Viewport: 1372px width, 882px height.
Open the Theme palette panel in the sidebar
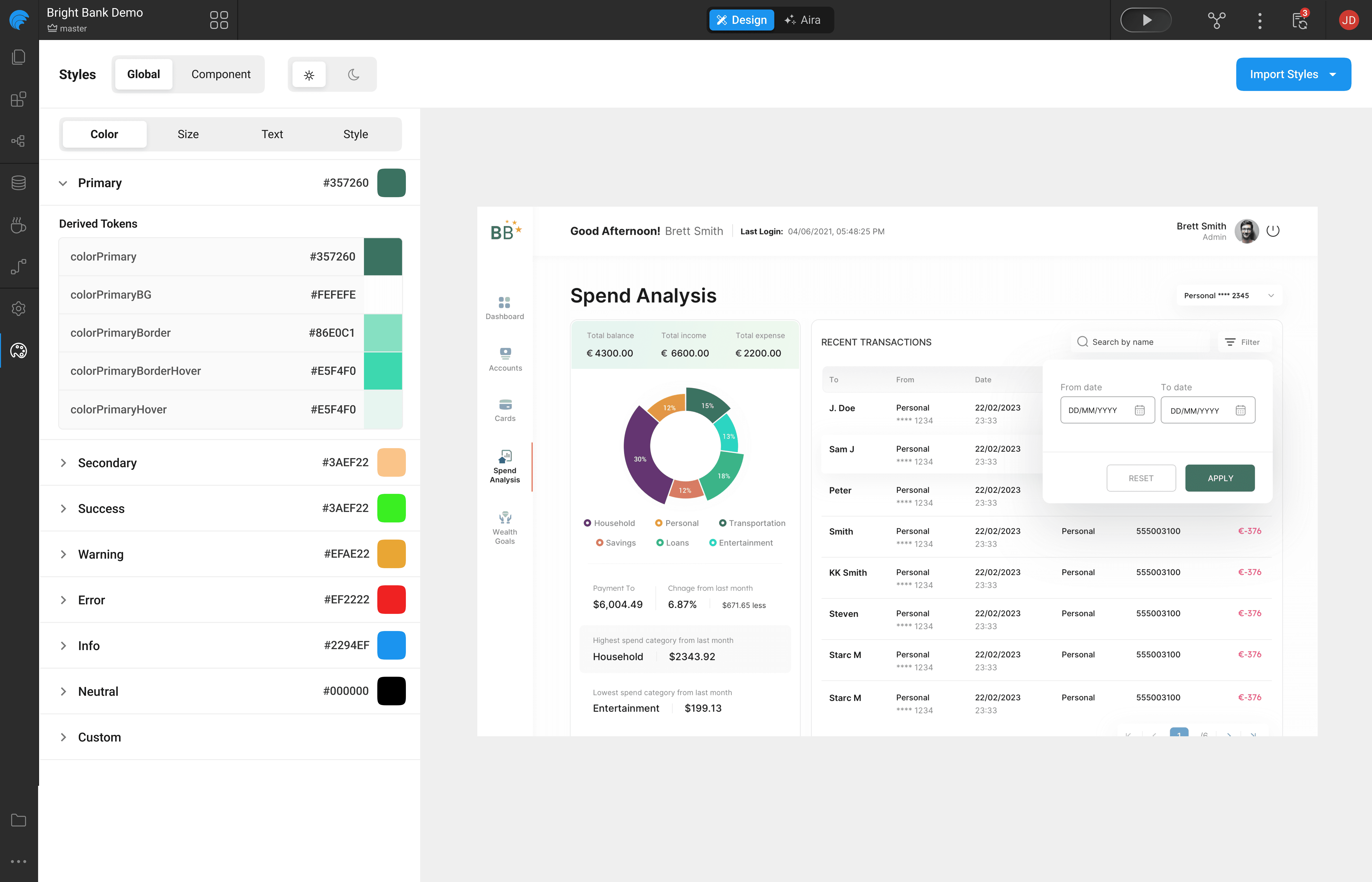pos(19,351)
